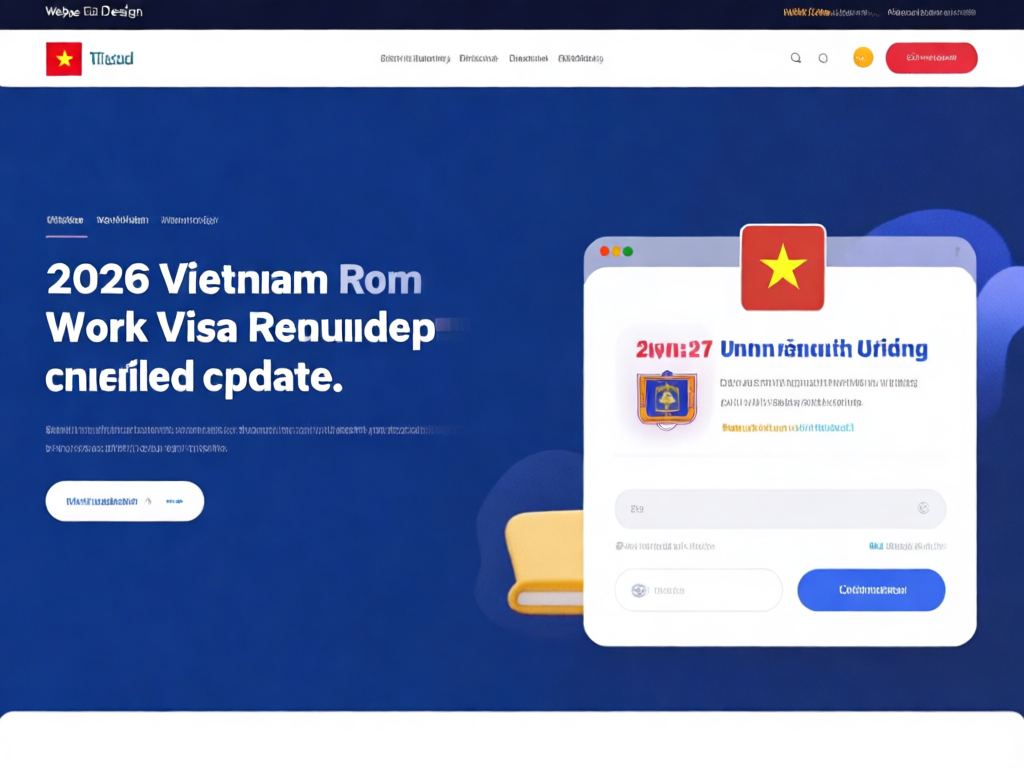Click the orange and blue card link
This screenshot has height=768, width=1024.
click(x=788, y=428)
